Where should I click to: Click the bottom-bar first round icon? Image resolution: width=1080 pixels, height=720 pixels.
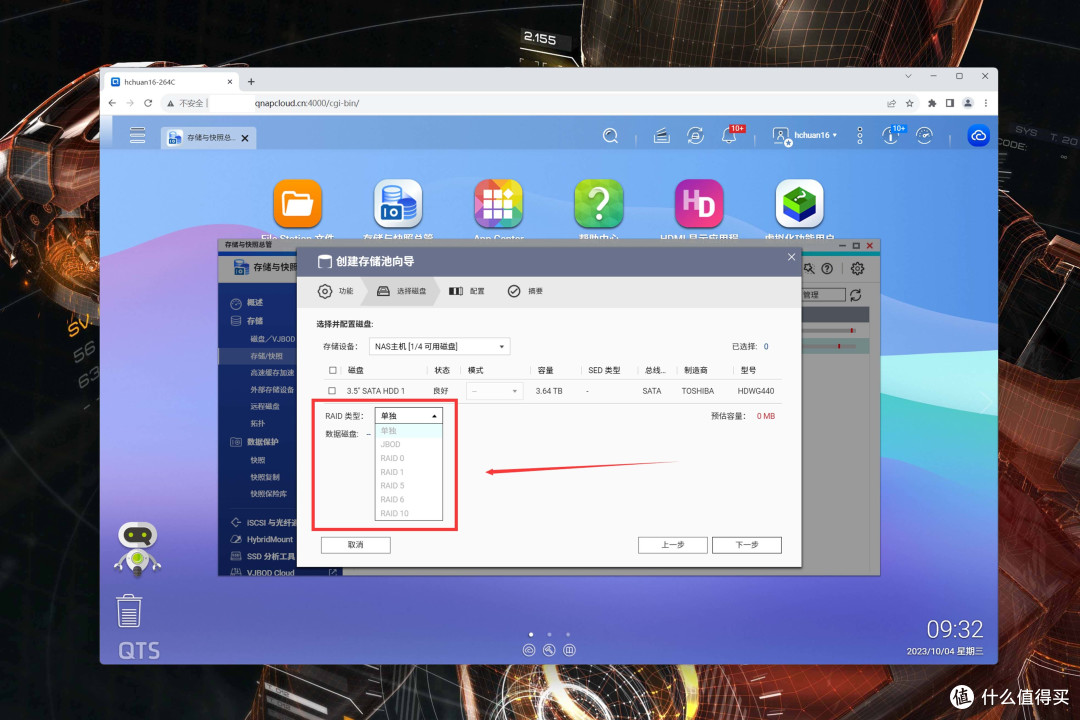(529, 650)
